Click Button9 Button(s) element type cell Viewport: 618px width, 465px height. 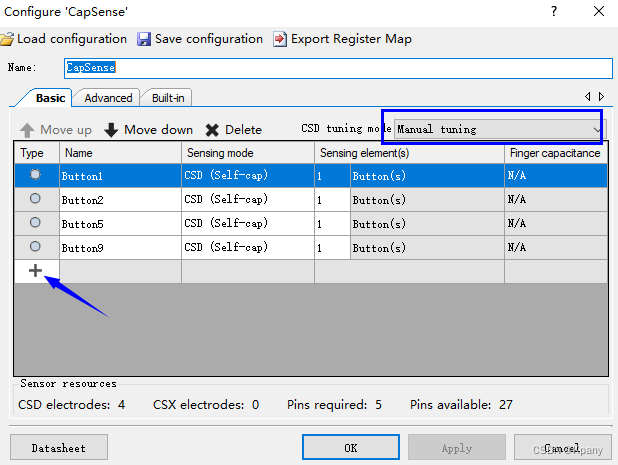(x=427, y=247)
